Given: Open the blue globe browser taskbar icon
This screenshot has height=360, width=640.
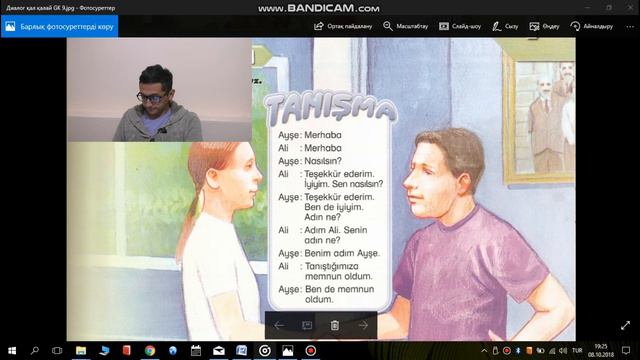Looking at the screenshot, I should [173, 351].
